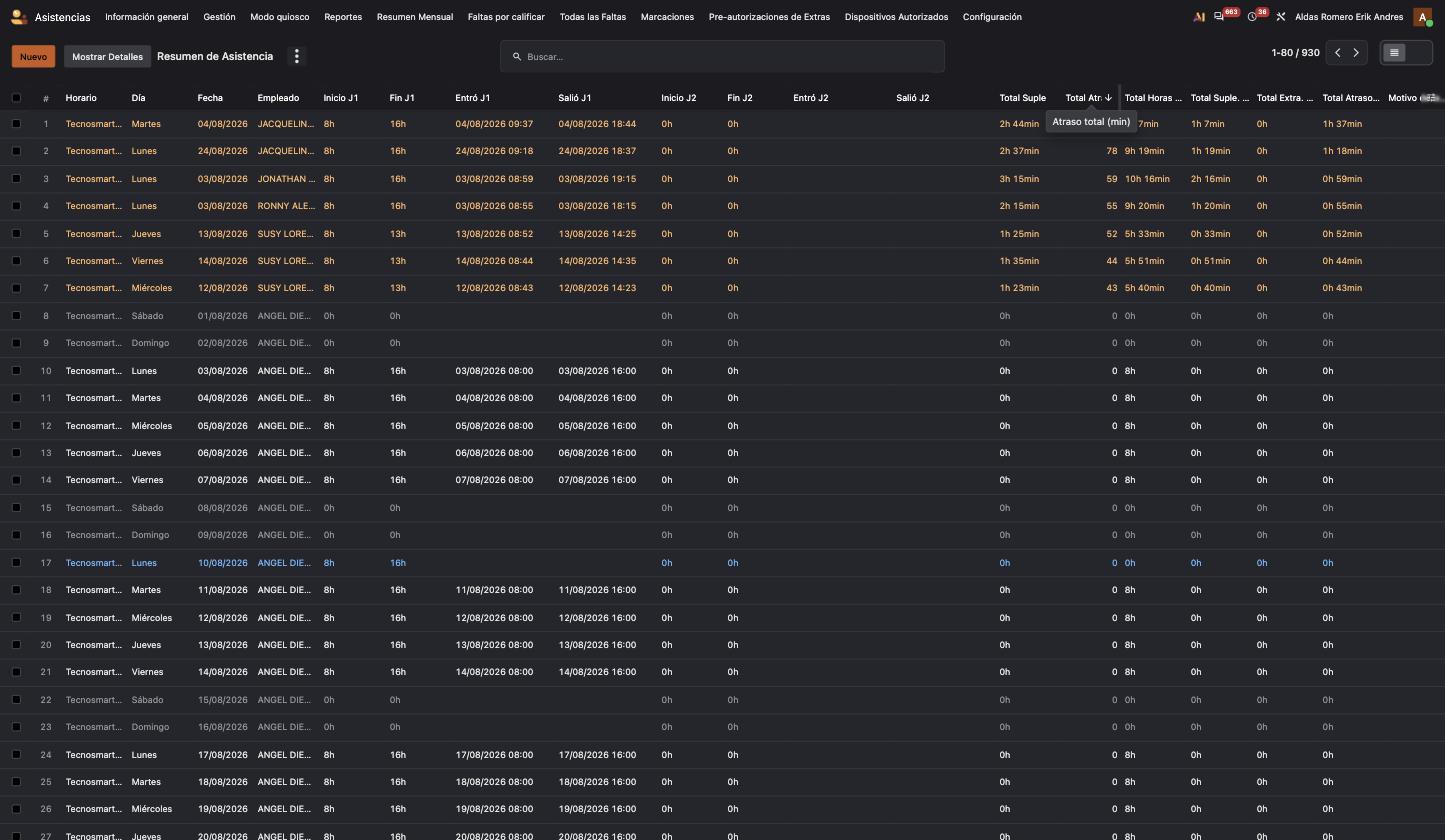Check the checkbox for row 1
The image size is (1445, 840).
coord(16,124)
